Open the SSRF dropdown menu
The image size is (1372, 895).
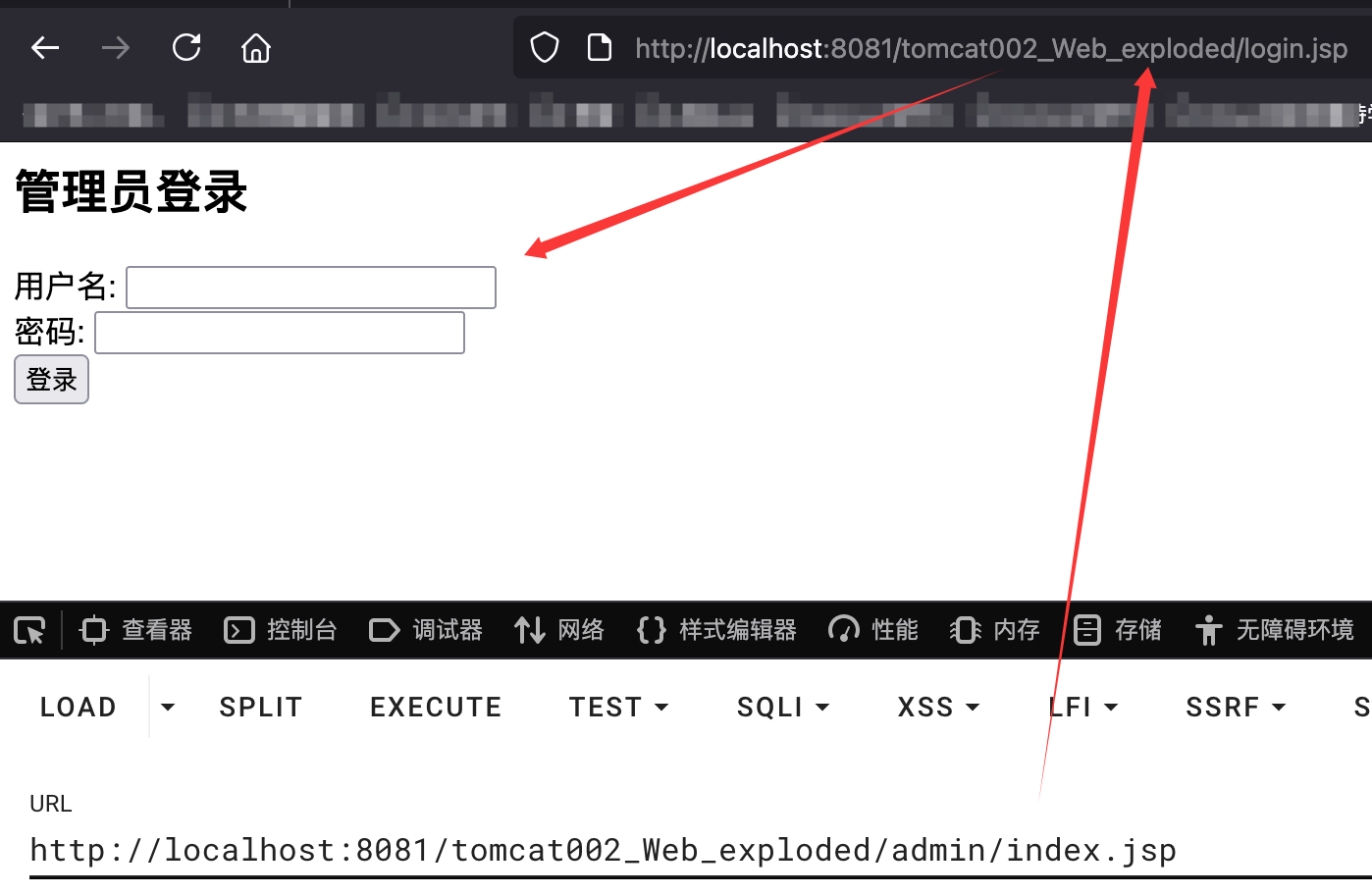(1236, 707)
